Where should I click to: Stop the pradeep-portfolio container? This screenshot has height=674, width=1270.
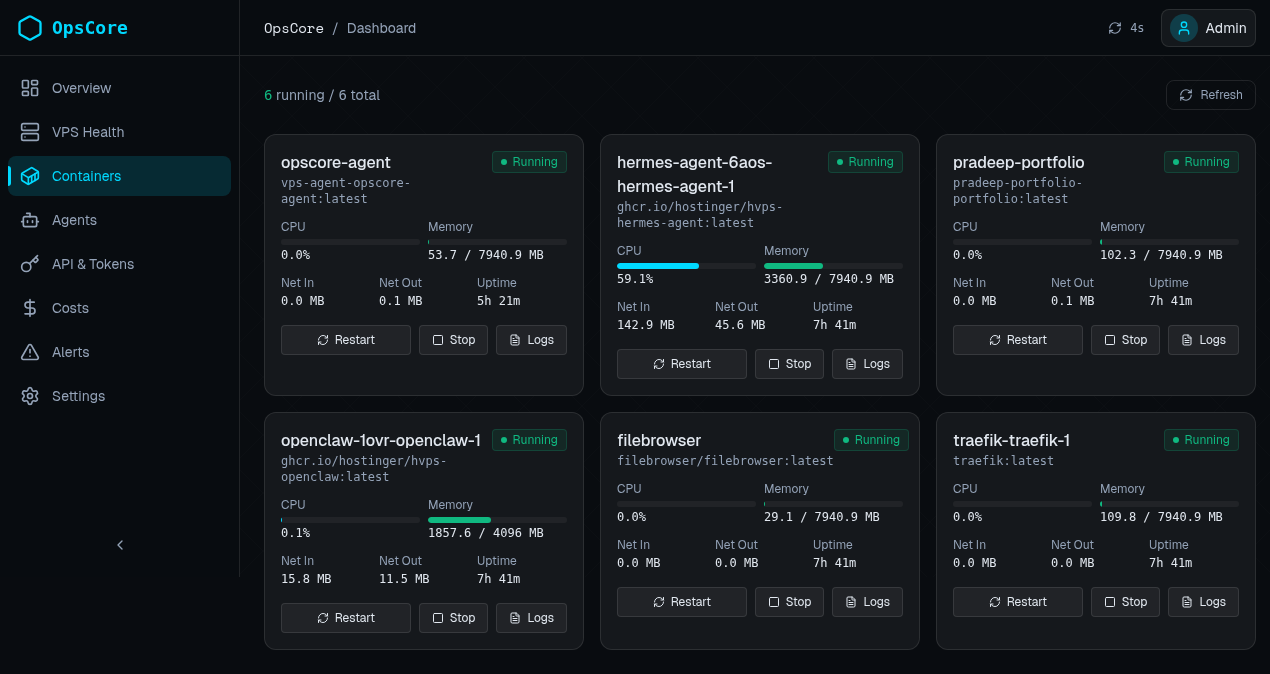click(x=1126, y=340)
